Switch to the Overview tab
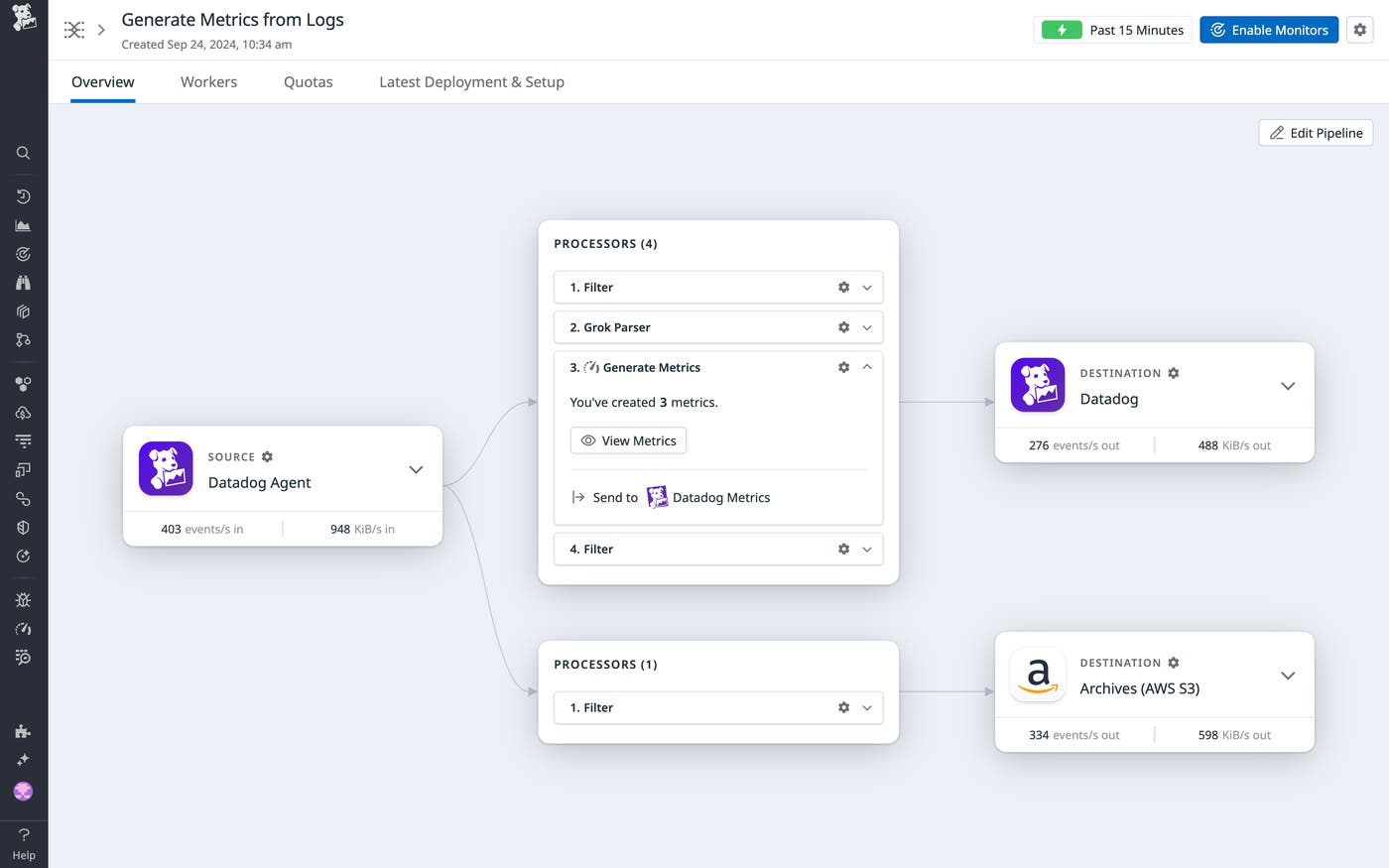1389x868 pixels. click(x=103, y=82)
